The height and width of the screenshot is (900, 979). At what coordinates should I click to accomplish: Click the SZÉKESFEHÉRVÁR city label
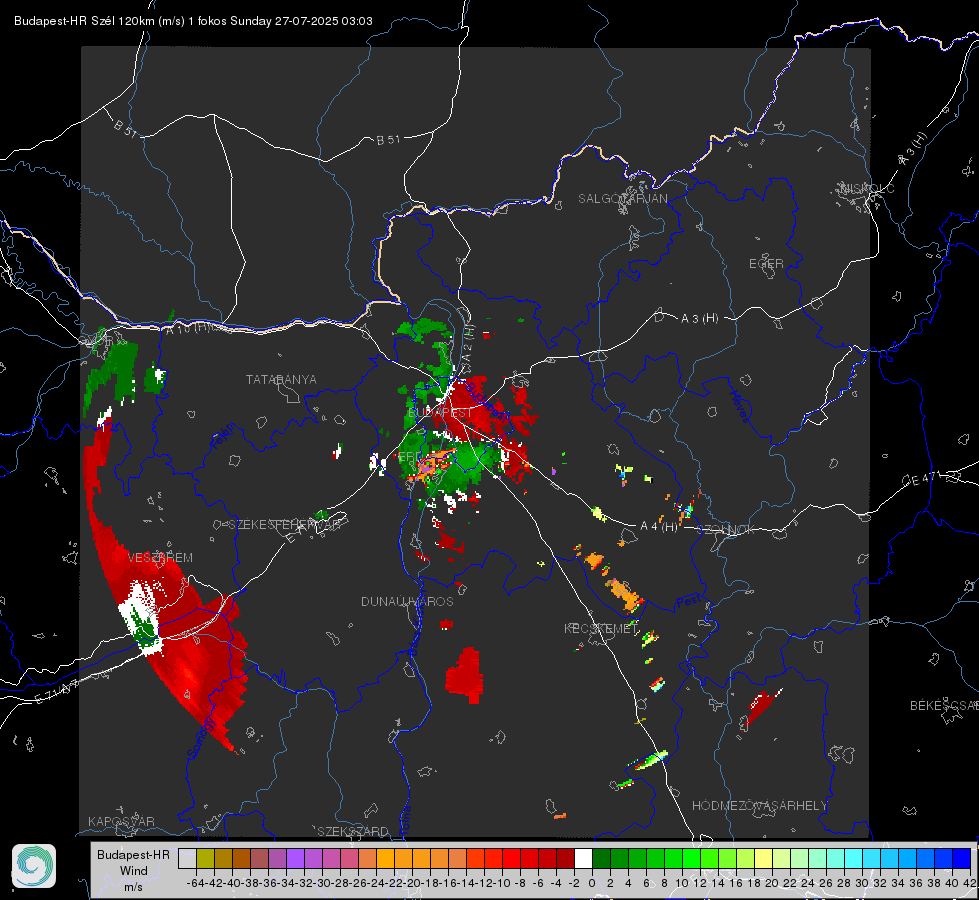287,525
